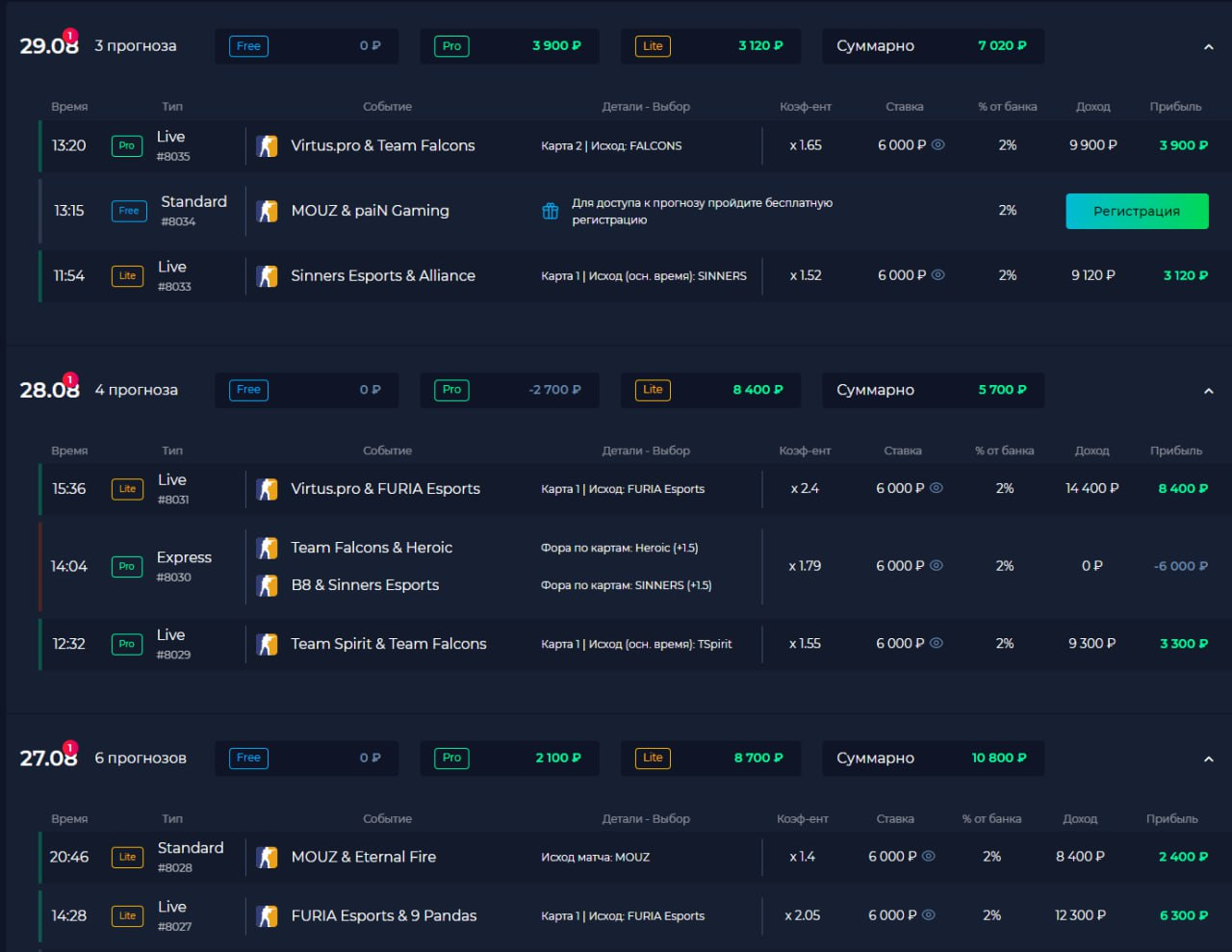1232x952 pixels.
Task: Click income value 14 400 ₽
Action: point(1092,489)
